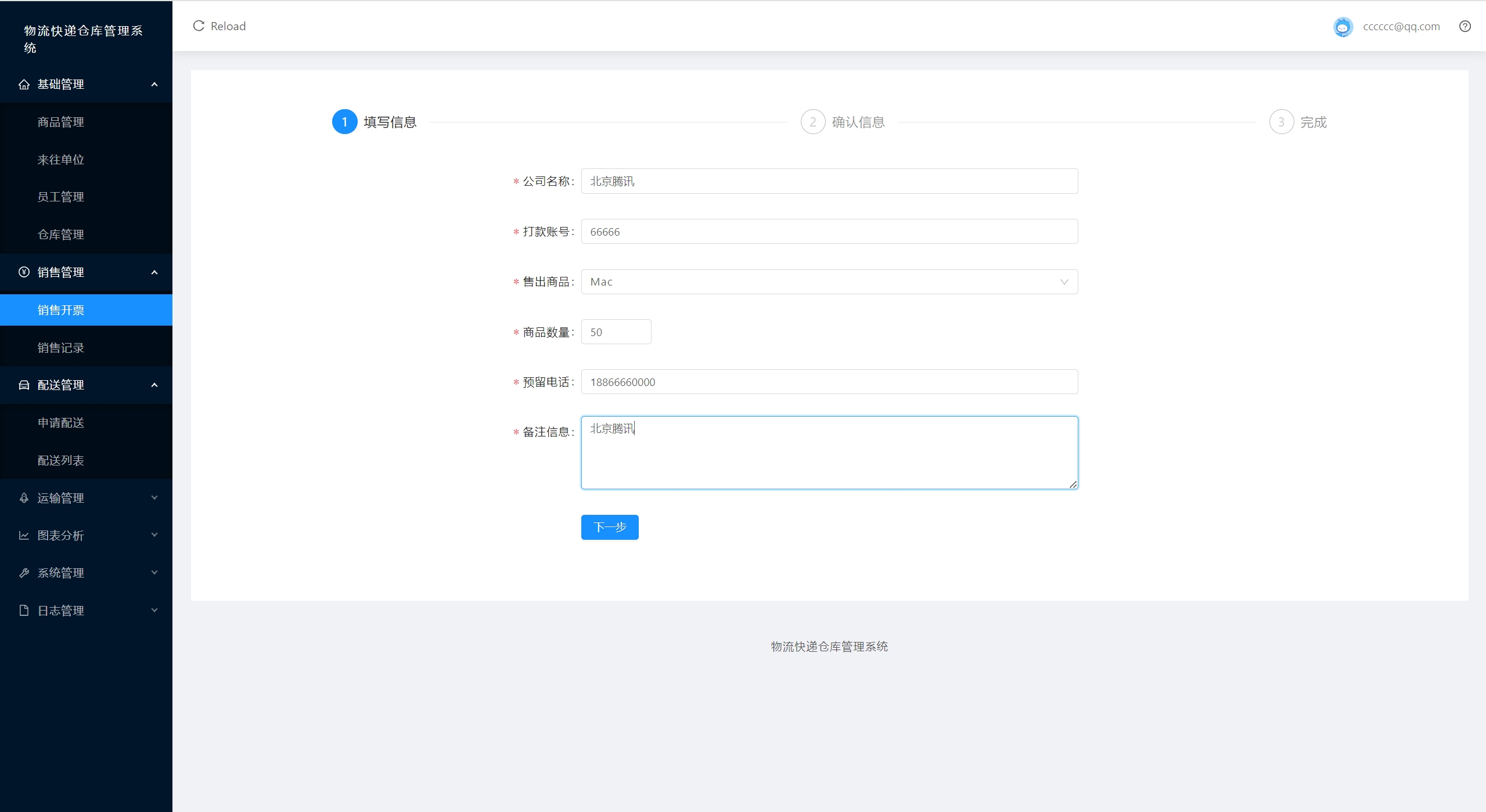The image size is (1486, 812).
Task: Click the cccccc@qq.com account link
Action: click(1401, 27)
